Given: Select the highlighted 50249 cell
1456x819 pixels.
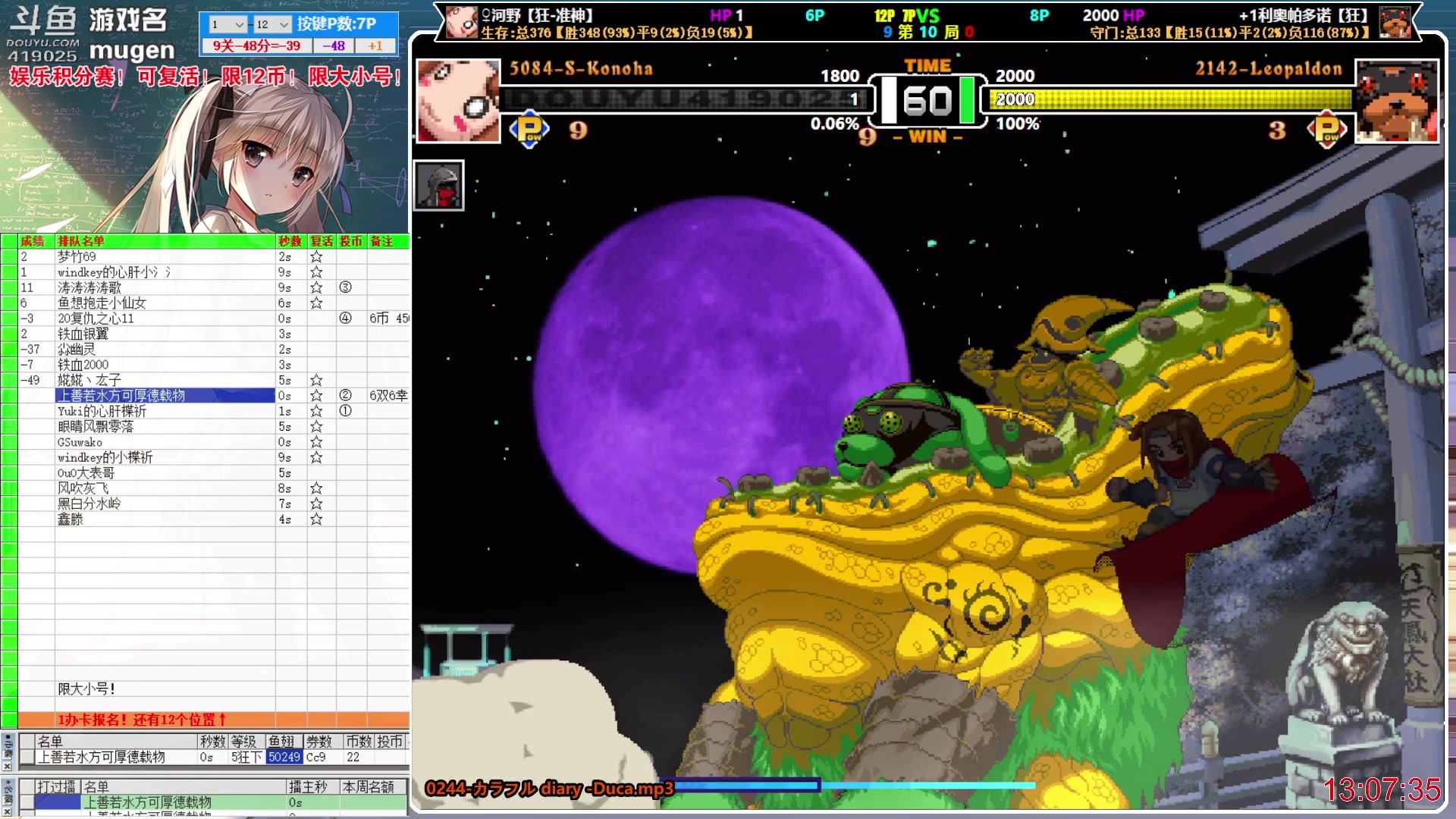Looking at the screenshot, I should point(284,757).
